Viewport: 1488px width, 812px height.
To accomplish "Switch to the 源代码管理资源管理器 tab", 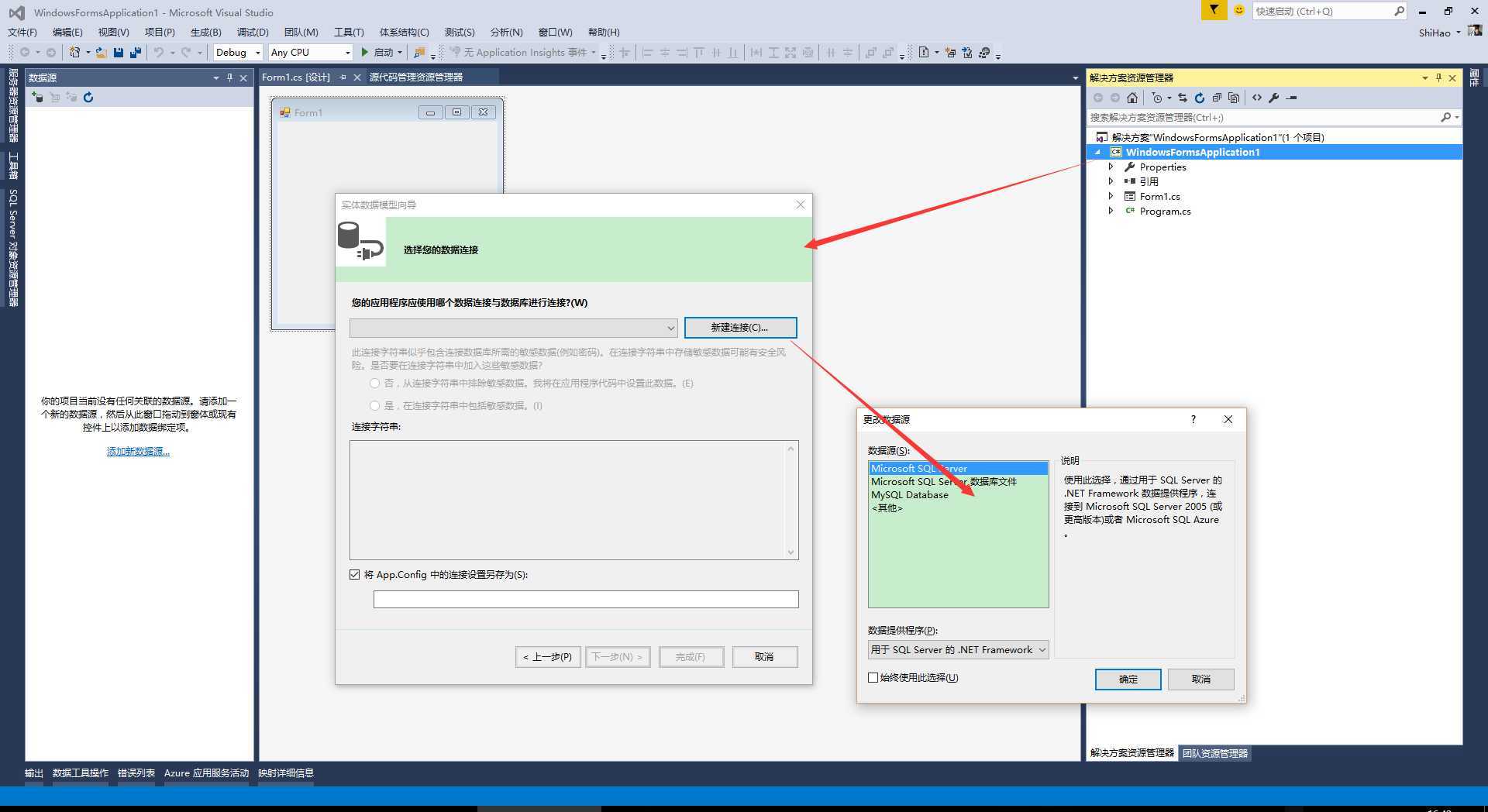I will [416, 77].
